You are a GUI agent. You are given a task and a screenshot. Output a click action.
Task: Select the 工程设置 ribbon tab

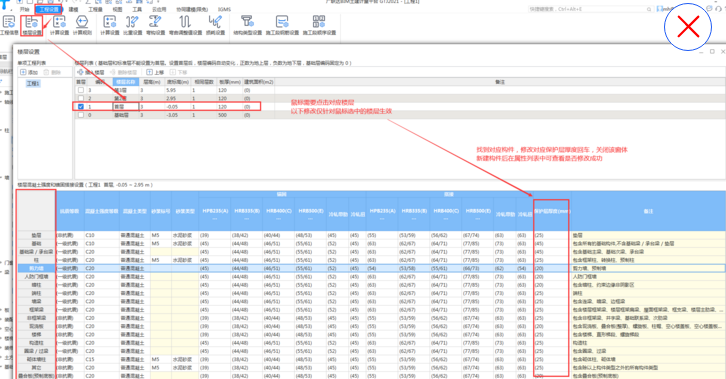(x=49, y=9)
